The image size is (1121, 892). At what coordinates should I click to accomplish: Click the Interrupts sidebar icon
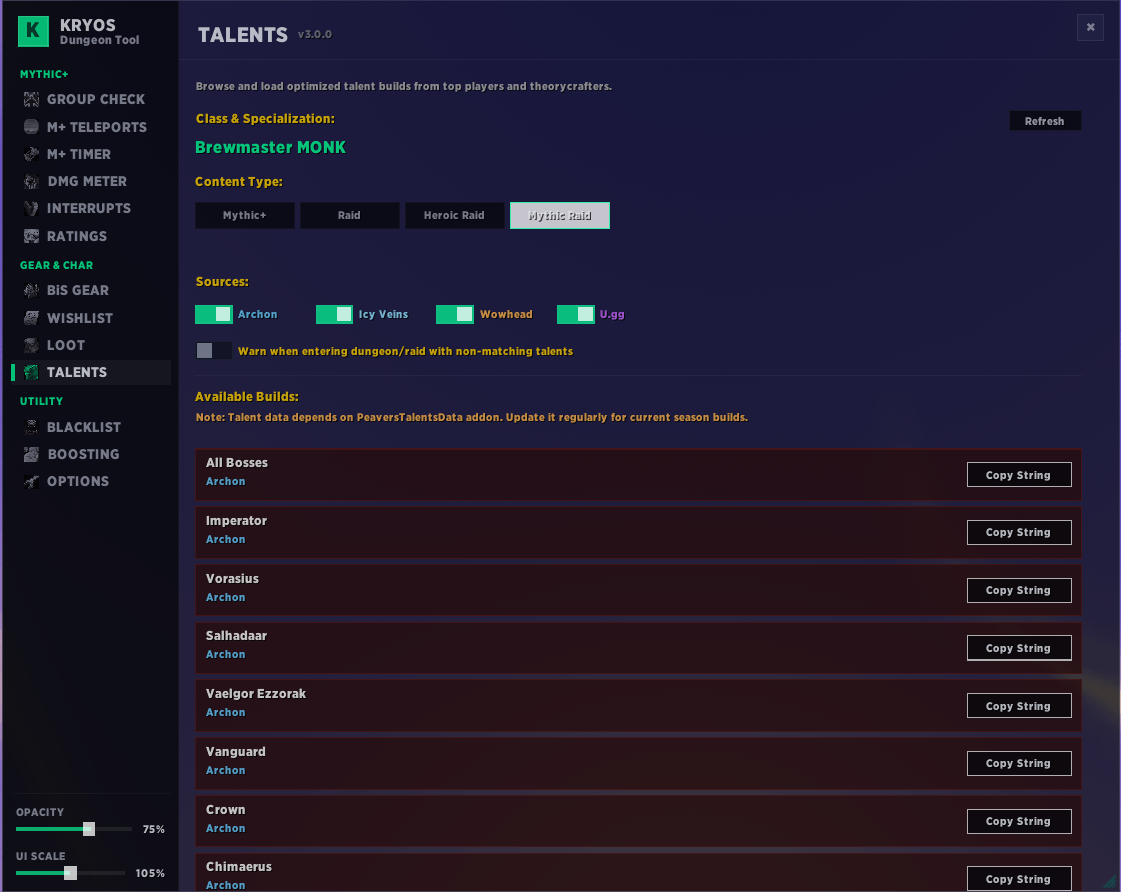point(31,209)
